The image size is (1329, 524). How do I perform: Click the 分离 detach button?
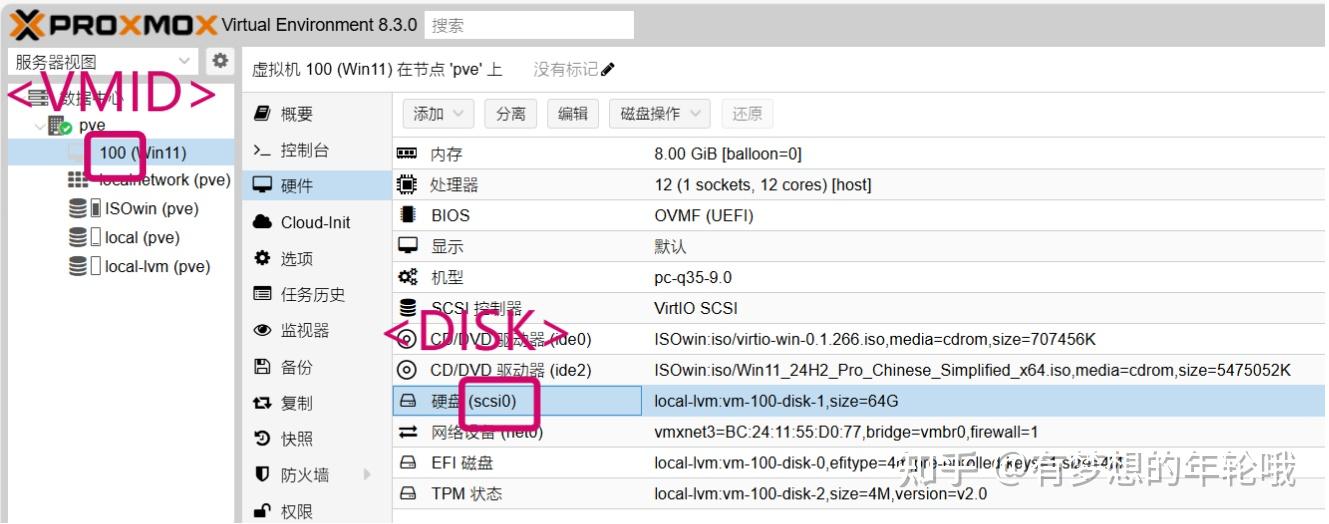(x=510, y=114)
